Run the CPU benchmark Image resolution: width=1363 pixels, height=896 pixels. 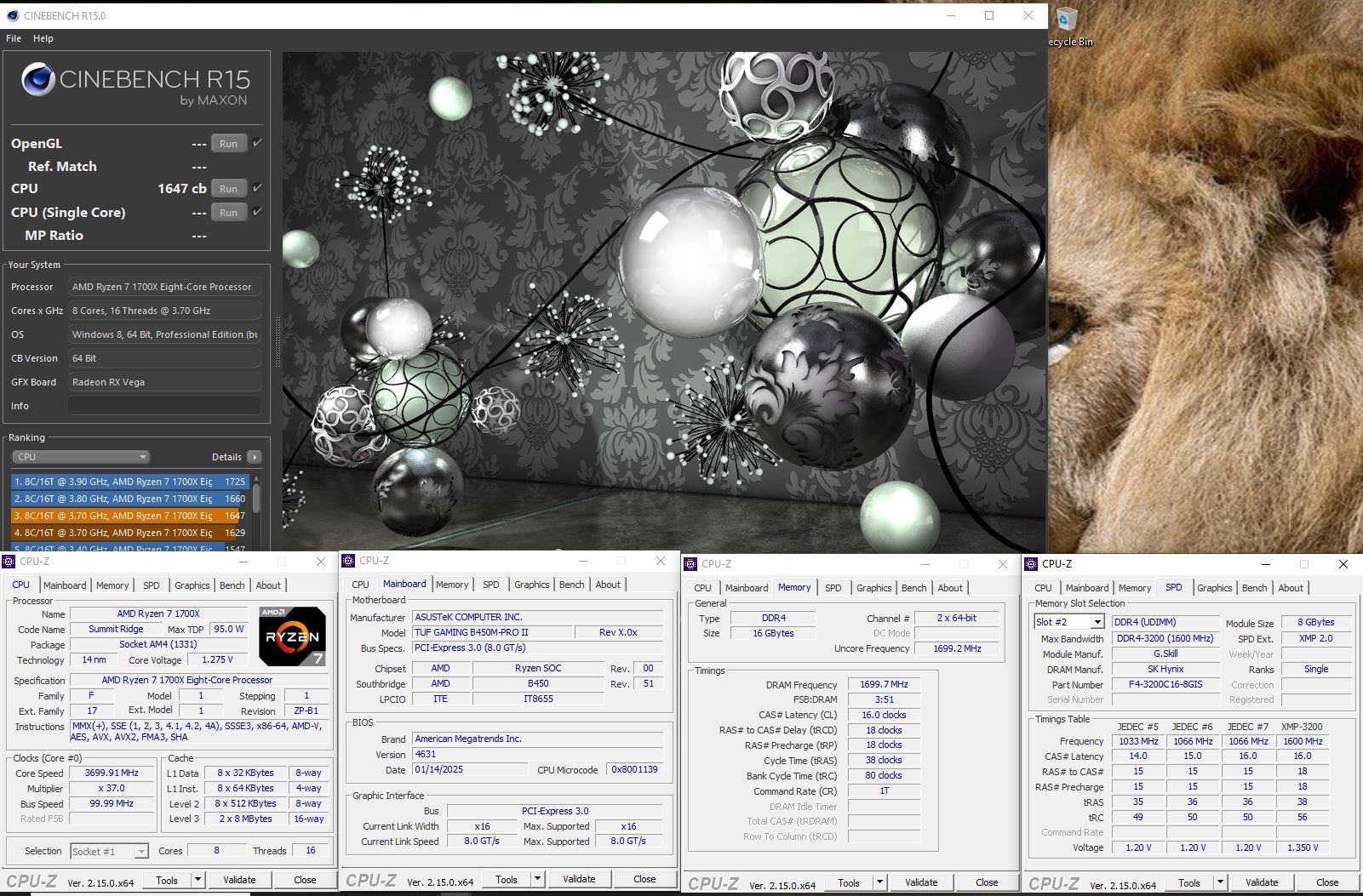click(228, 189)
